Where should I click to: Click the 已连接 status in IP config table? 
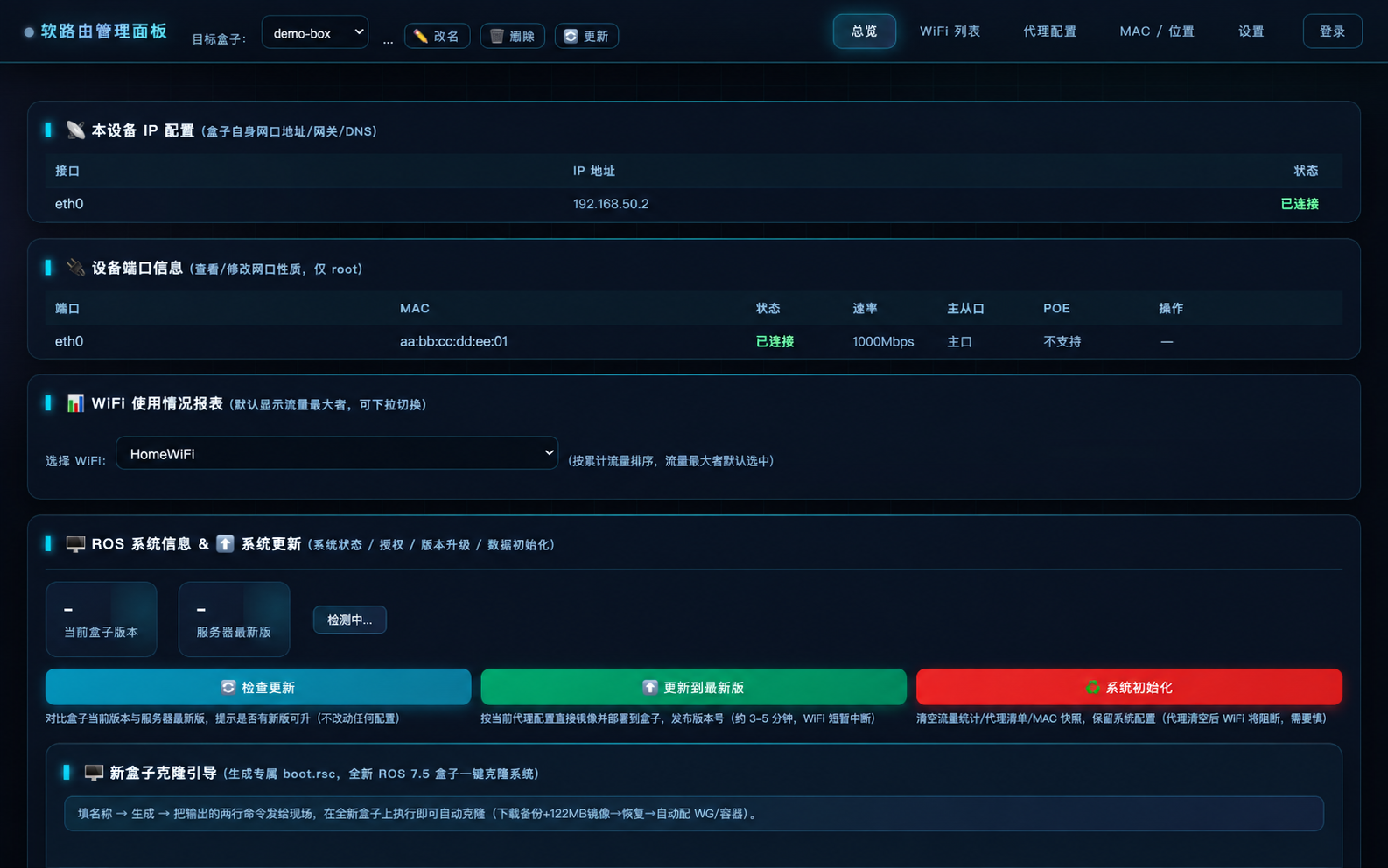click(x=1300, y=204)
